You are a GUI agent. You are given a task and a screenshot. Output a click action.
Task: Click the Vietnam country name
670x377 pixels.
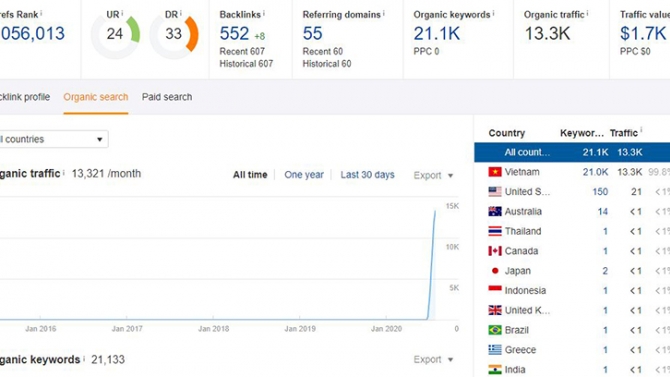(522, 172)
